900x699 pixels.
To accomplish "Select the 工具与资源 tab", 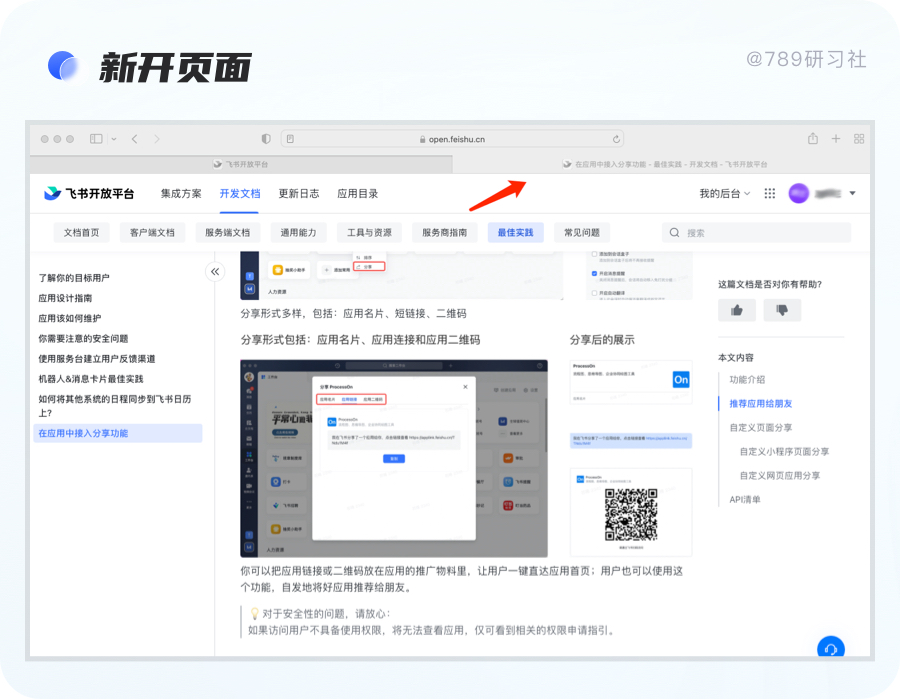I will coord(369,232).
